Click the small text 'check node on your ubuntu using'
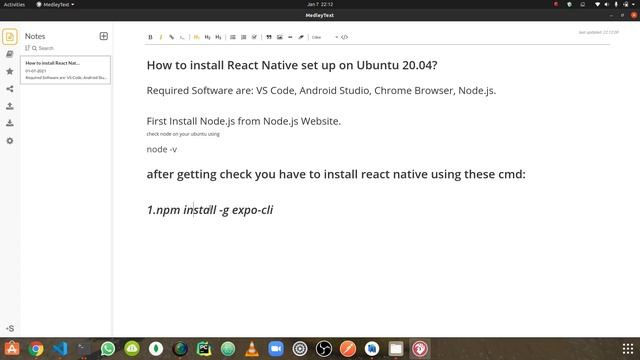 [183, 134]
